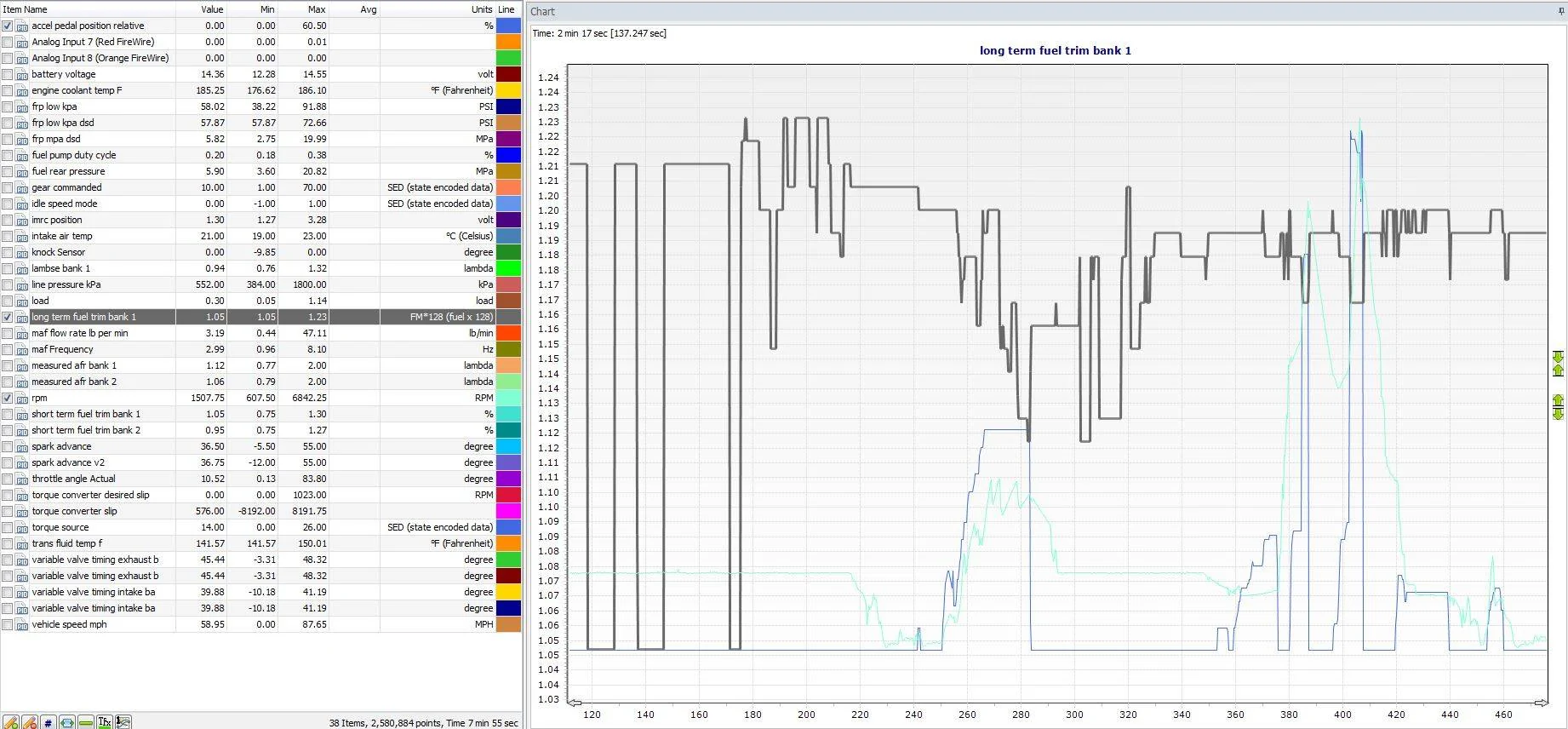Click the Chart panel title

(x=542, y=12)
